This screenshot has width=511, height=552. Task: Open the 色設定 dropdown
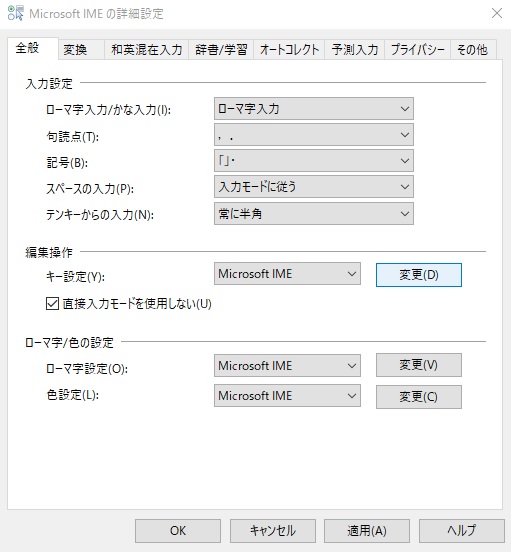pos(287,396)
